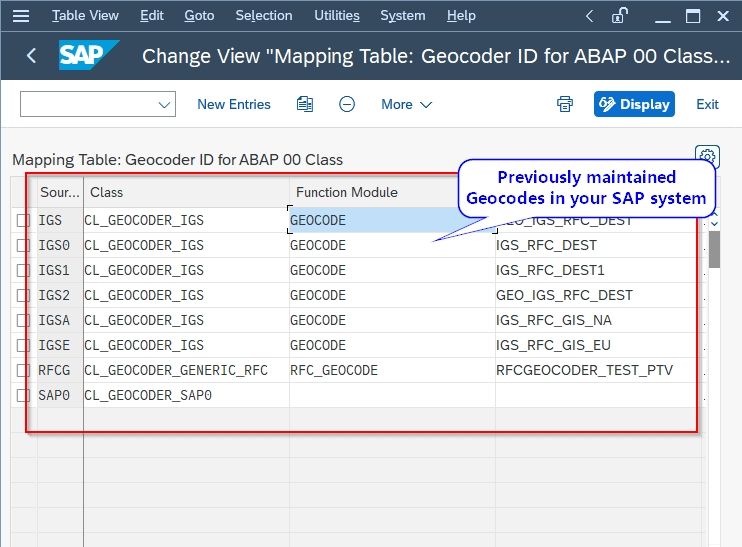The height and width of the screenshot is (547, 742).
Task: Click the IGS_RFC_DEST cell in IGS0 row
Action: click(x=599, y=246)
